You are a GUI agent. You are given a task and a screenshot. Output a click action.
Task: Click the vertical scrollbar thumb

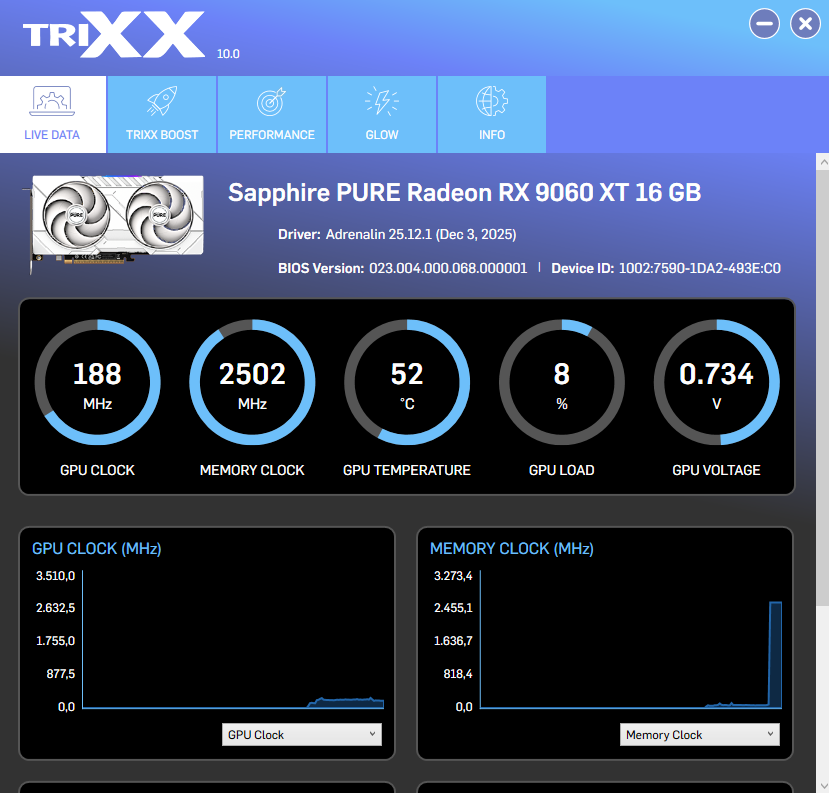823,388
